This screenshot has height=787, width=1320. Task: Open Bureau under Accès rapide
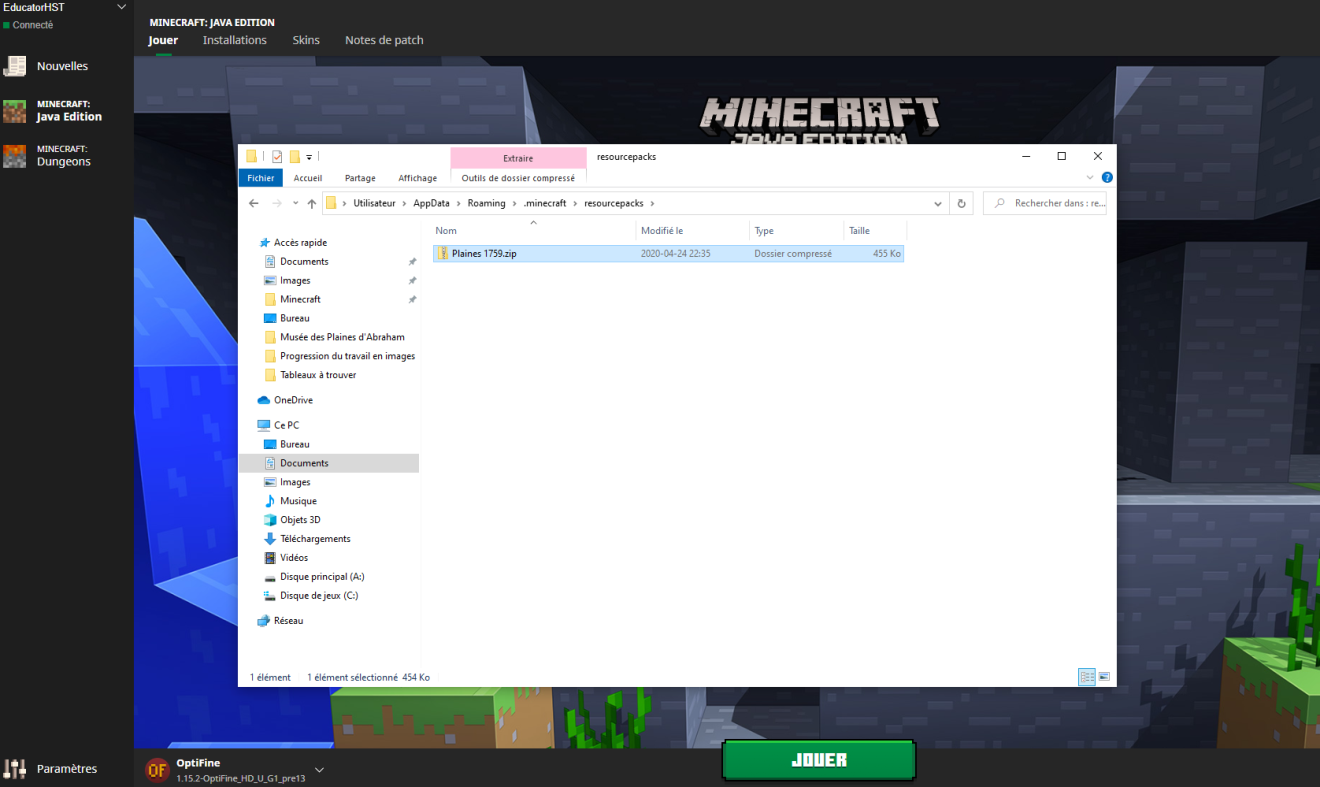(x=294, y=318)
